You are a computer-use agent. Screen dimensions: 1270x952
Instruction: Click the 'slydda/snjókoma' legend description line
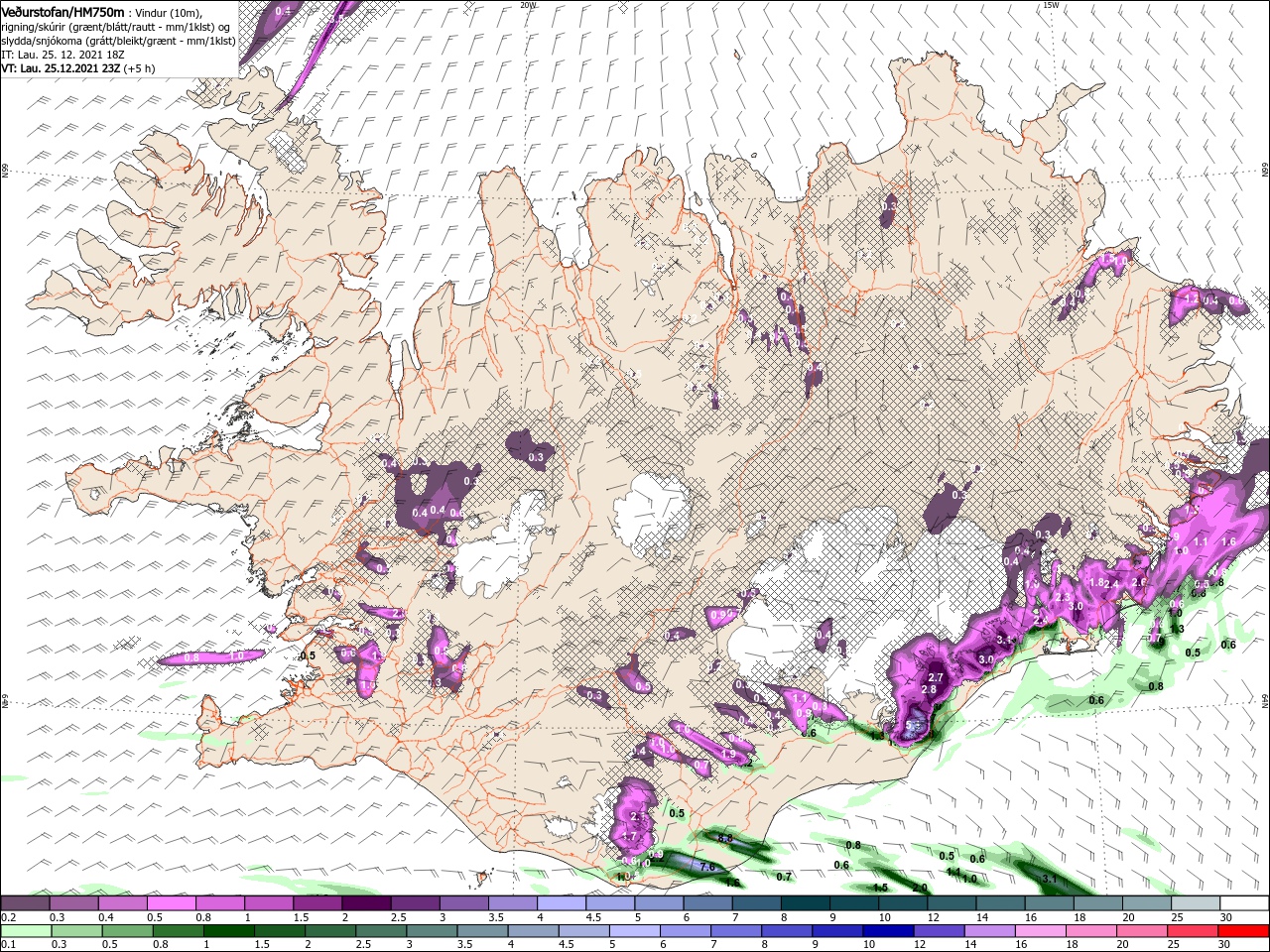coord(118,41)
